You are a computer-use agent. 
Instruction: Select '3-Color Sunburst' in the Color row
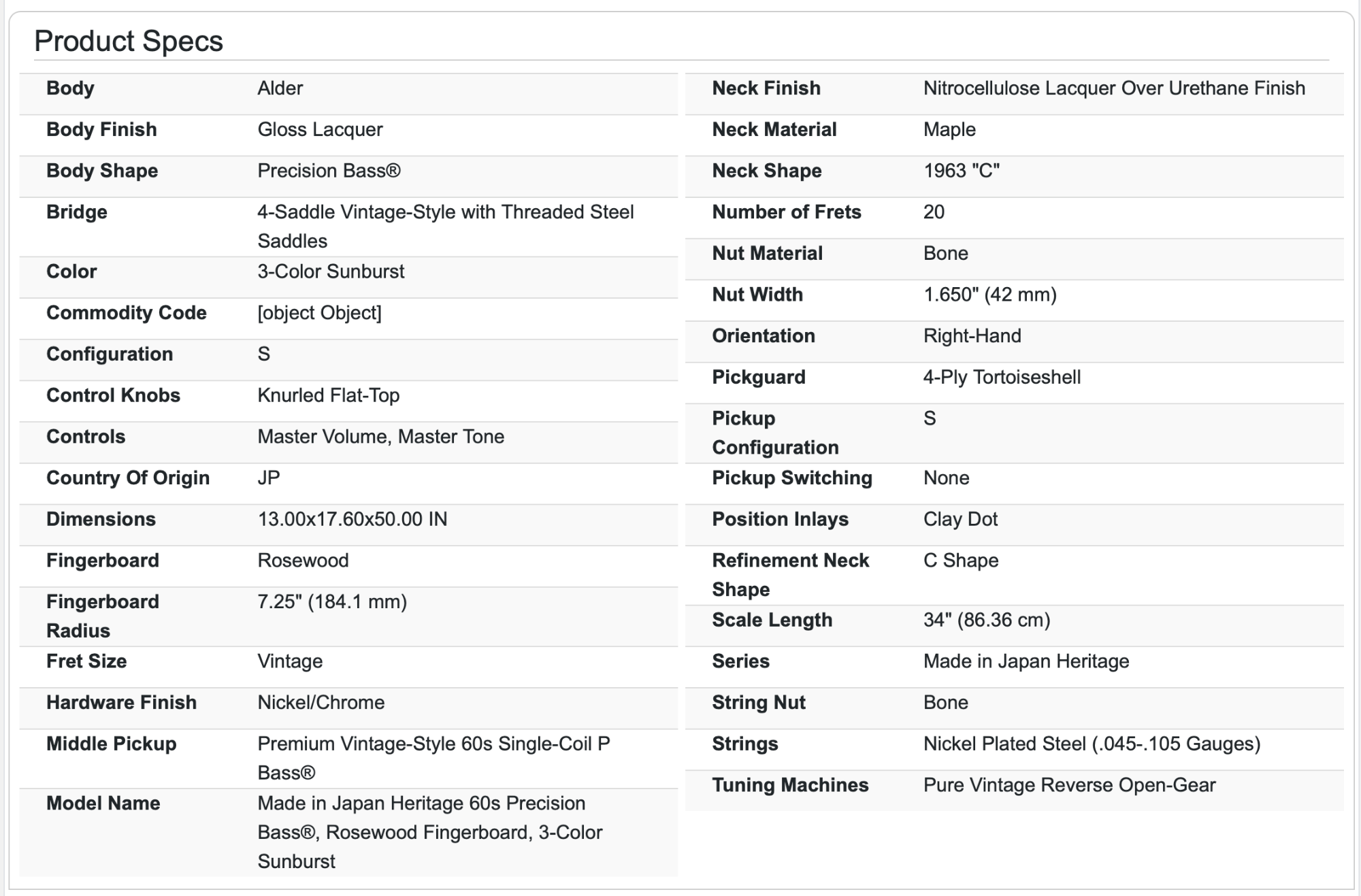point(331,271)
